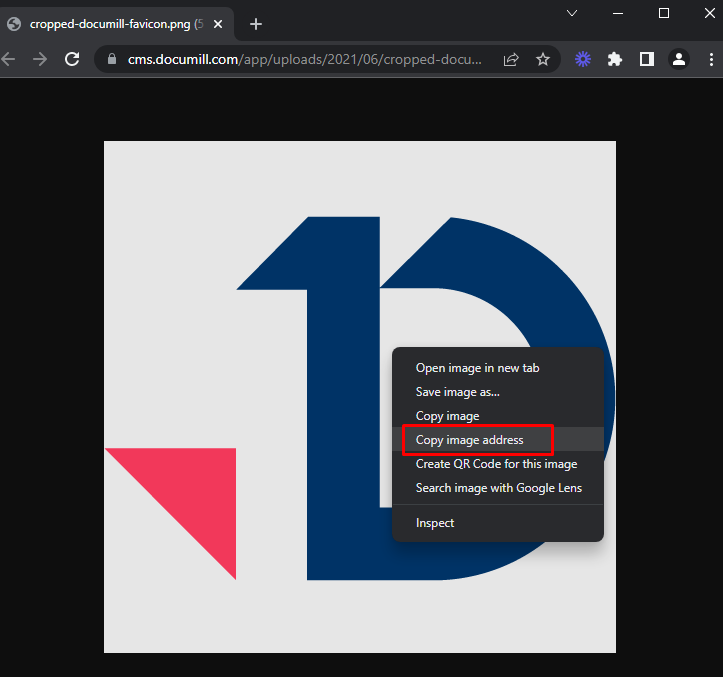Open the user profile avatar

(x=679, y=59)
